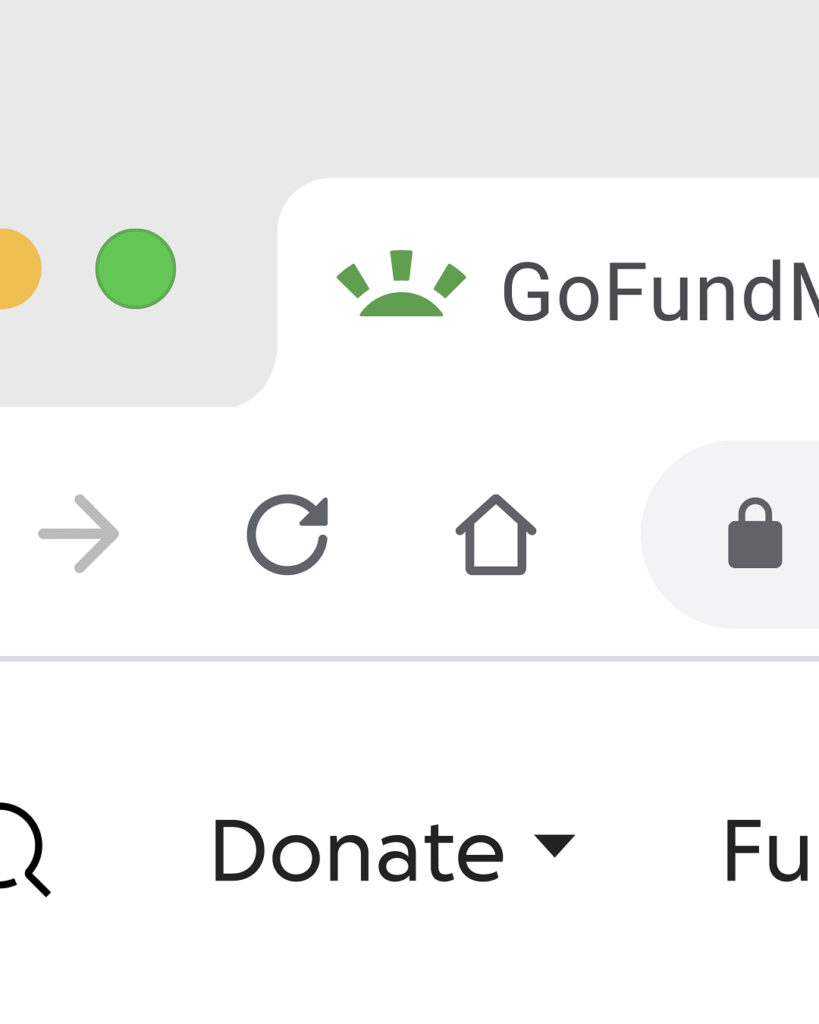Click the small black triangle after Donate
This screenshot has height=1024, width=819.
click(554, 845)
